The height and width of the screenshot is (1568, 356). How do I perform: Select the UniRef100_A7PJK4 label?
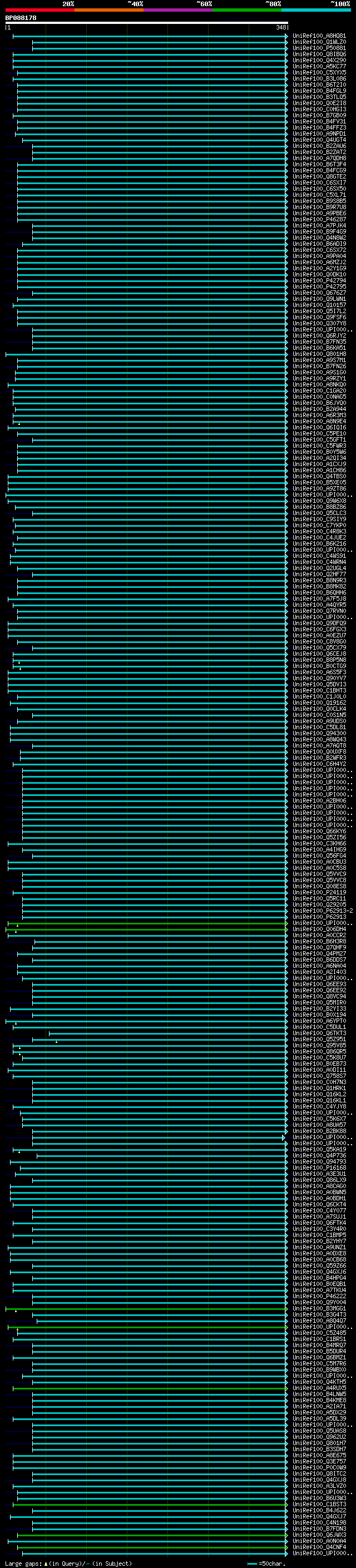point(319,225)
